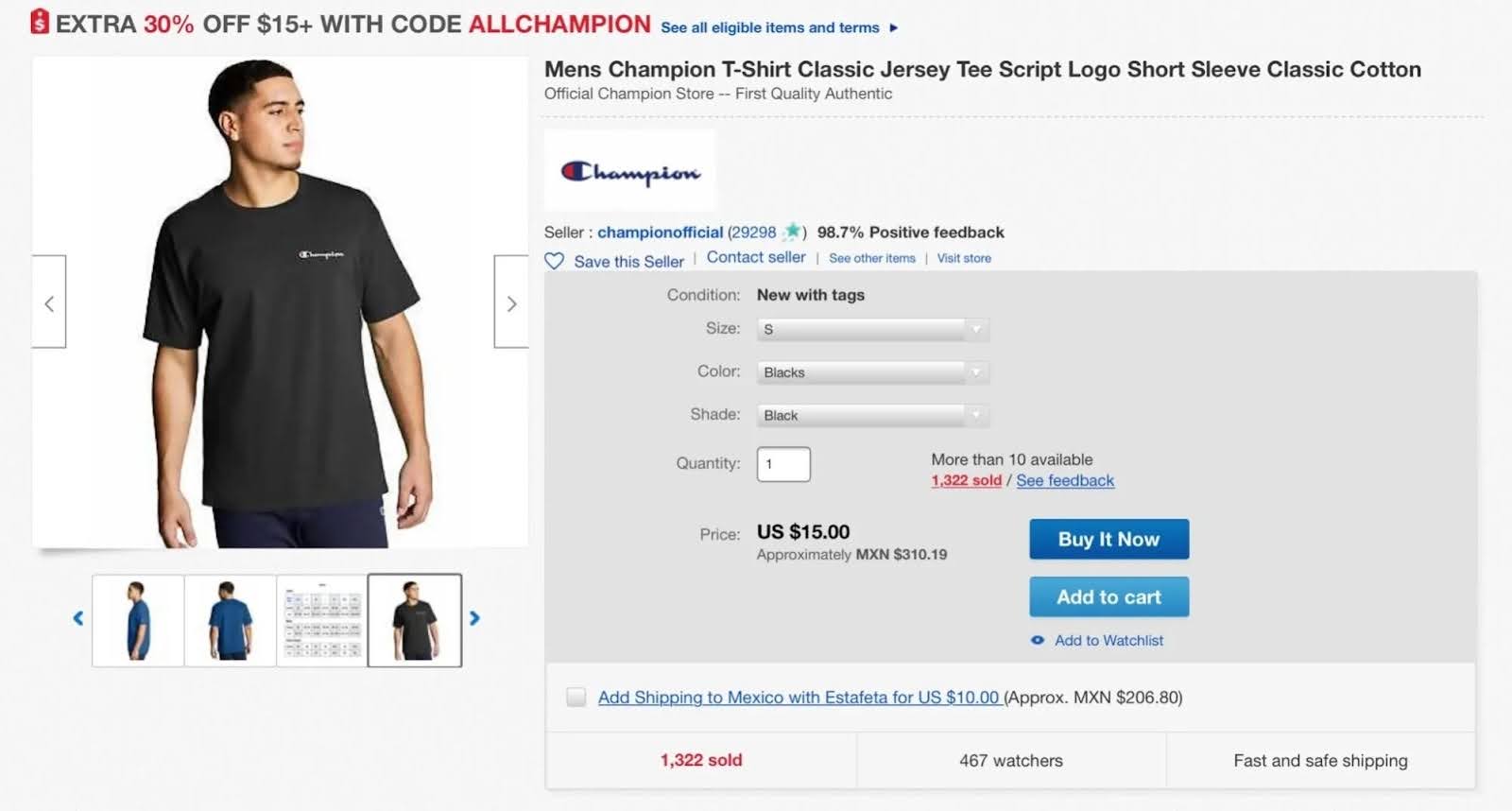The image size is (1512, 811).
Task: Click the Quantity input field
Action: pyautogui.click(x=782, y=464)
